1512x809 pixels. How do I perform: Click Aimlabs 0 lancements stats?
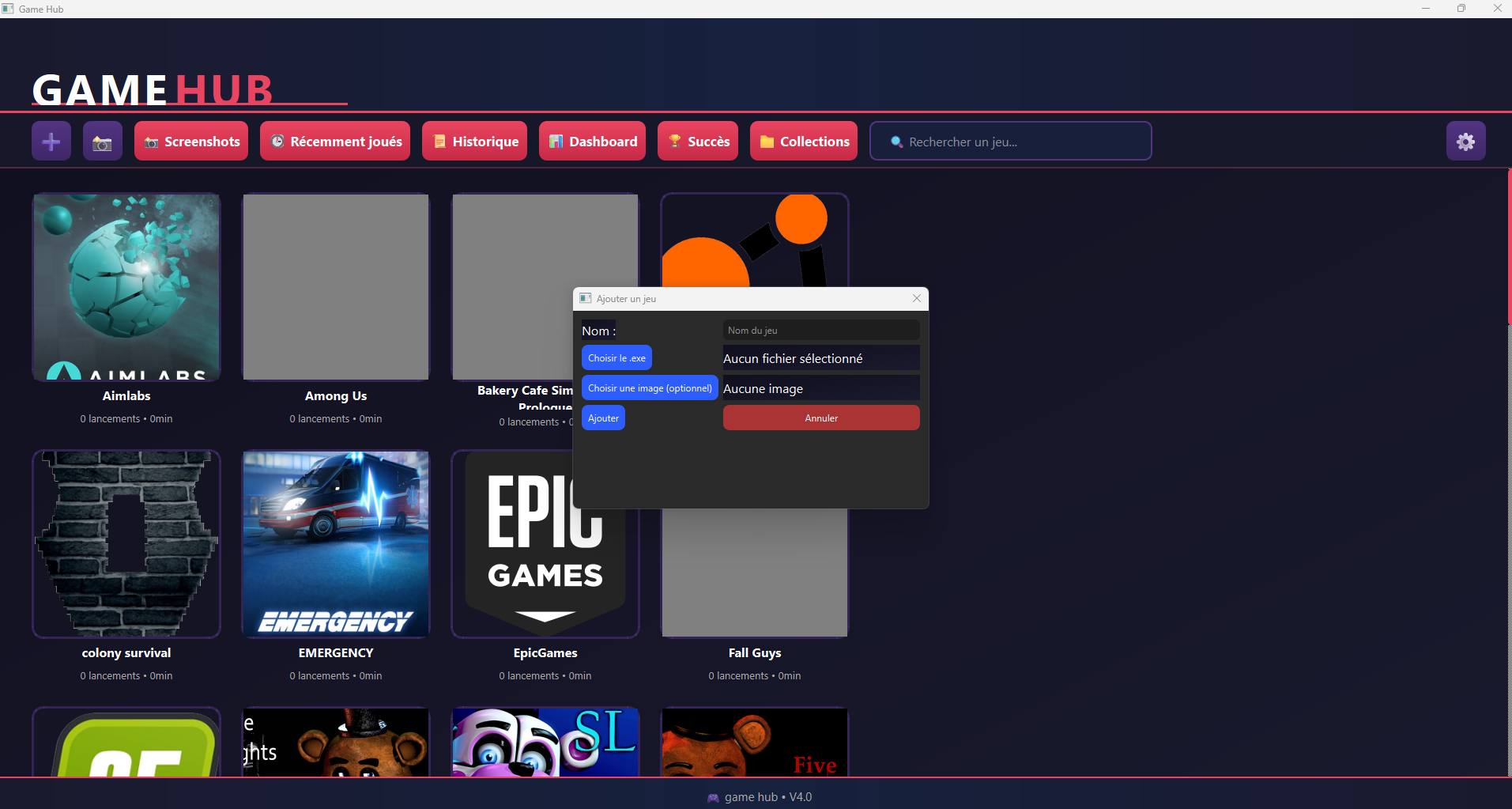point(126,419)
